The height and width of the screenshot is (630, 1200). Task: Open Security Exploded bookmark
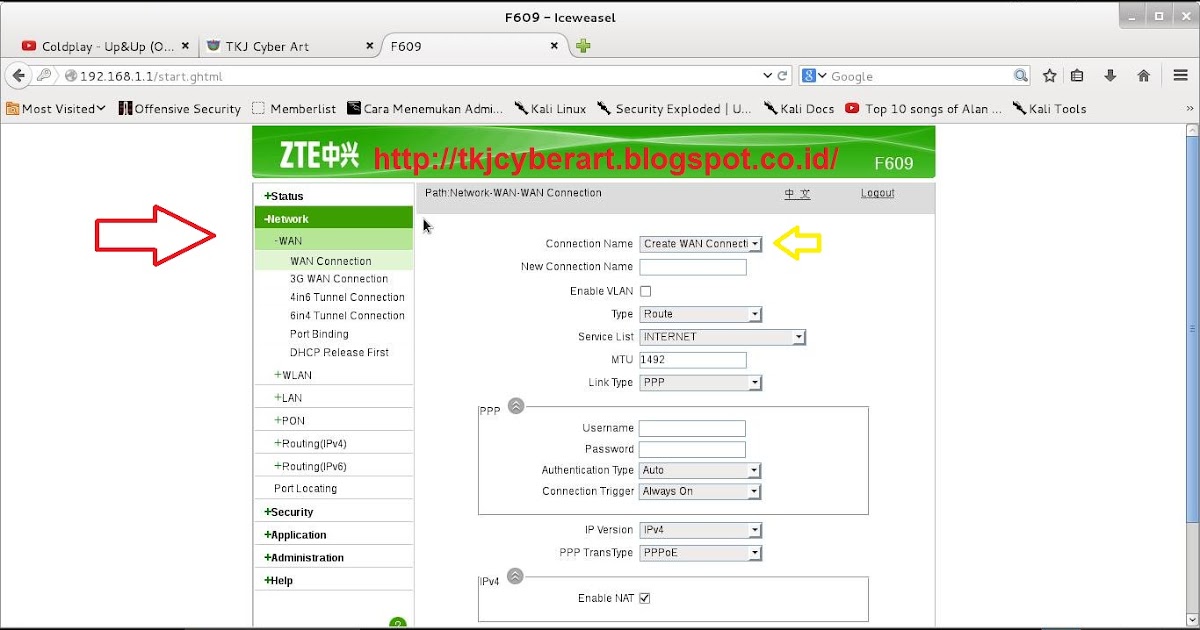[674, 109]
